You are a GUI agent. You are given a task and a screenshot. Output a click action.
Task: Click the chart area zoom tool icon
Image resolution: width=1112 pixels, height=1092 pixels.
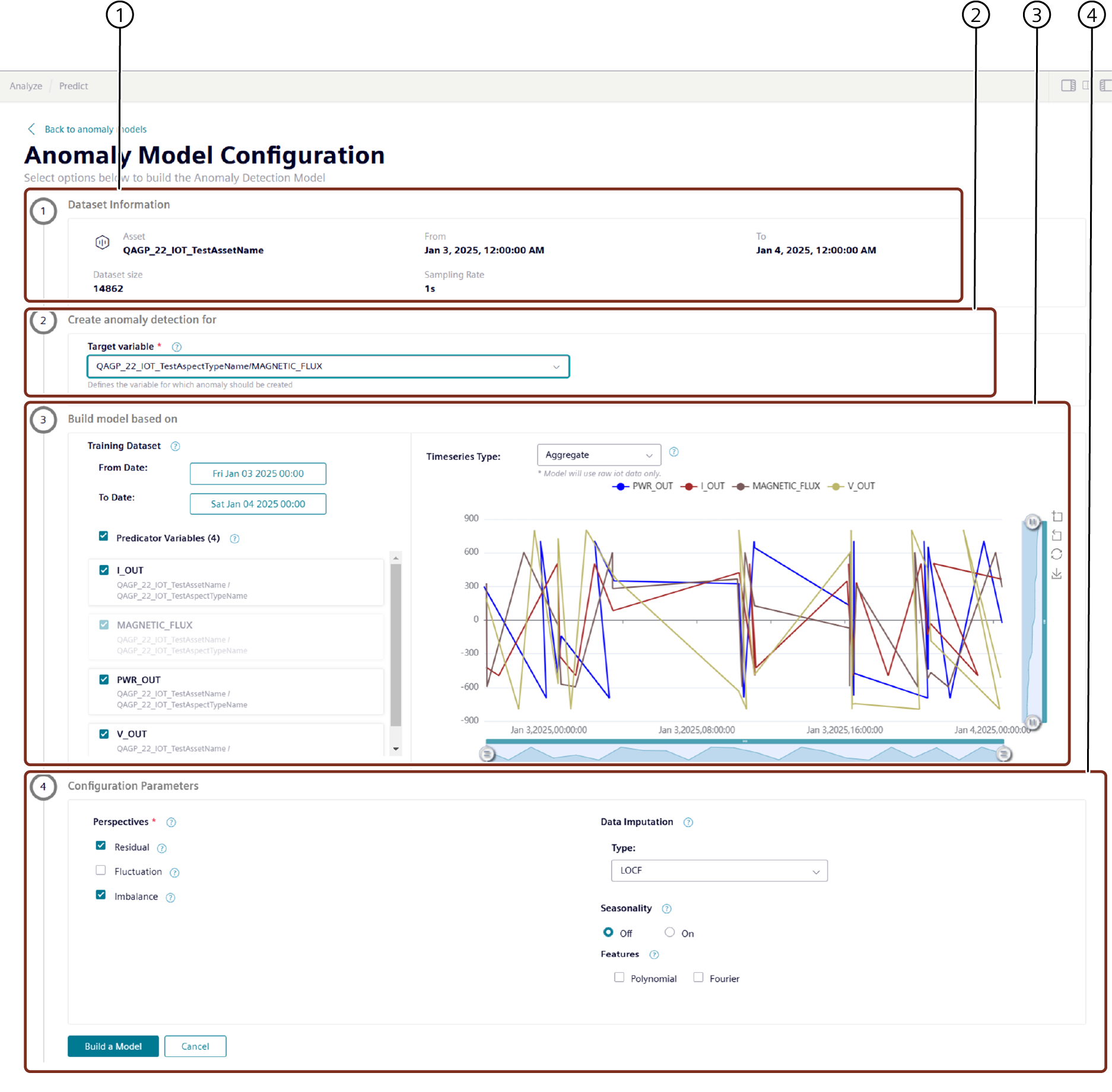[x=1057, y=516]
